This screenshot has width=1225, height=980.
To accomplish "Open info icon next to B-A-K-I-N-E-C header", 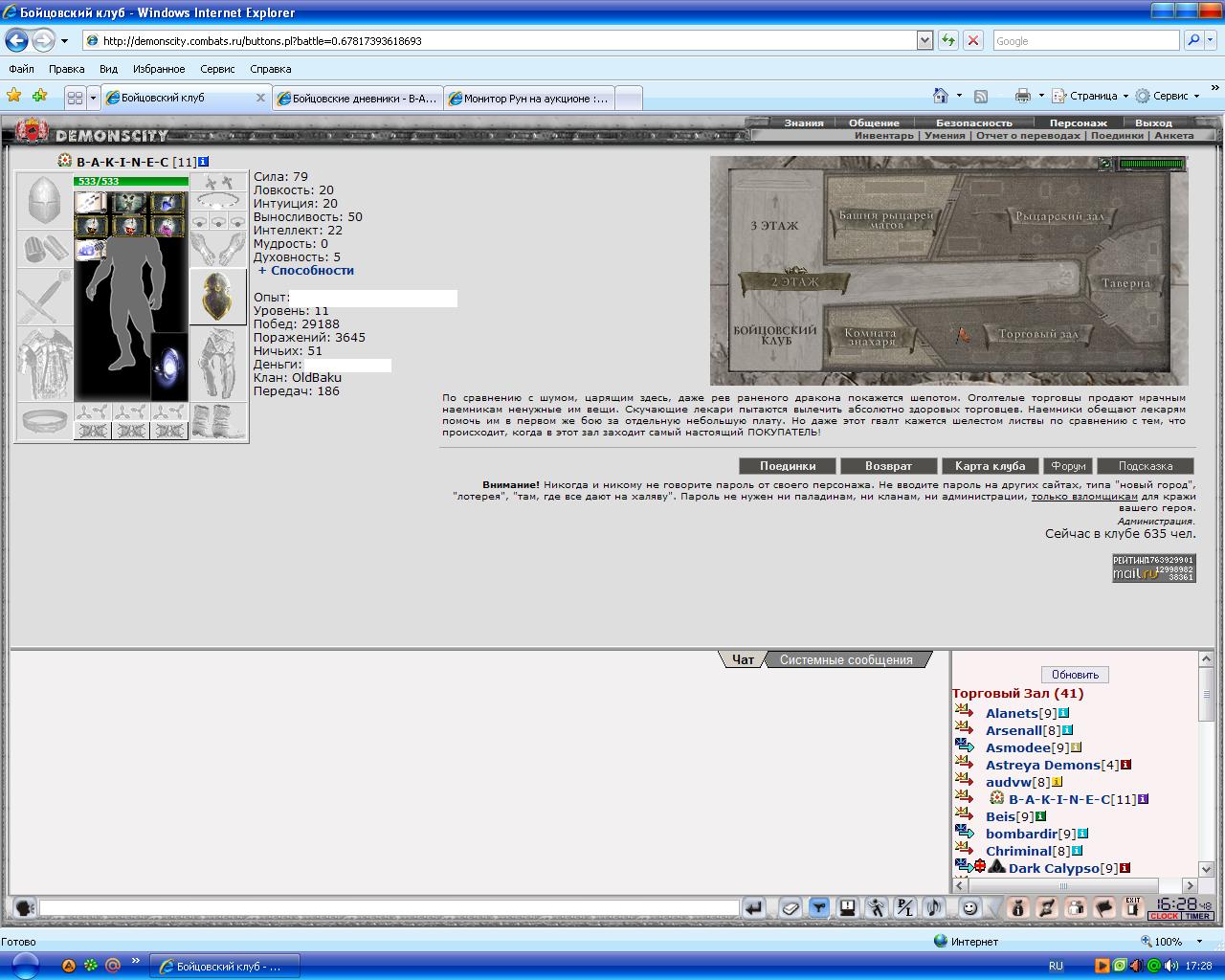I will [204, 162].
